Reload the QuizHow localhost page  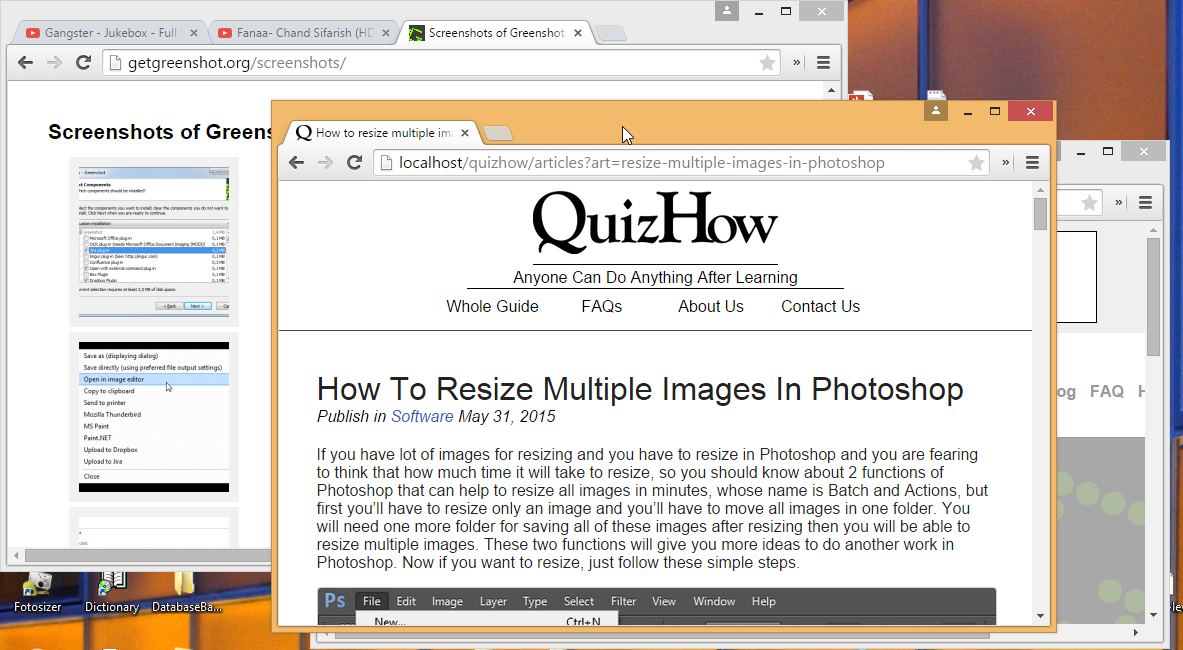(x=355, y=163)
